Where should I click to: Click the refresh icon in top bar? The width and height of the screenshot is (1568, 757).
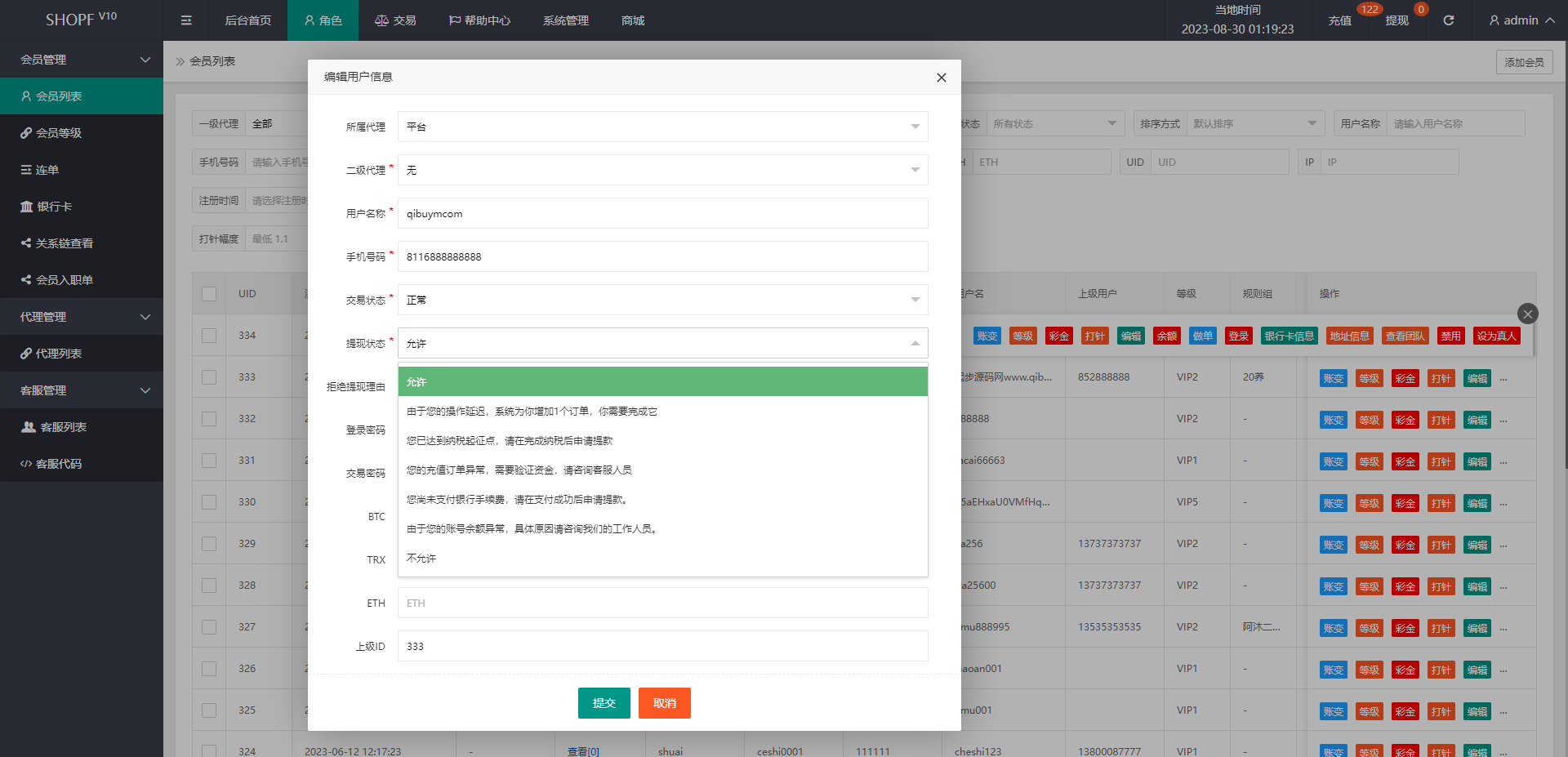point(1448,20)
